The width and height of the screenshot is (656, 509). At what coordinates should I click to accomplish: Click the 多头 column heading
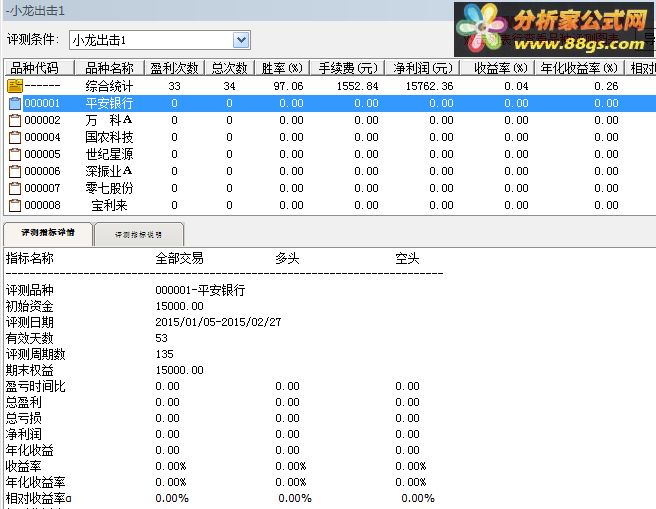287,258
